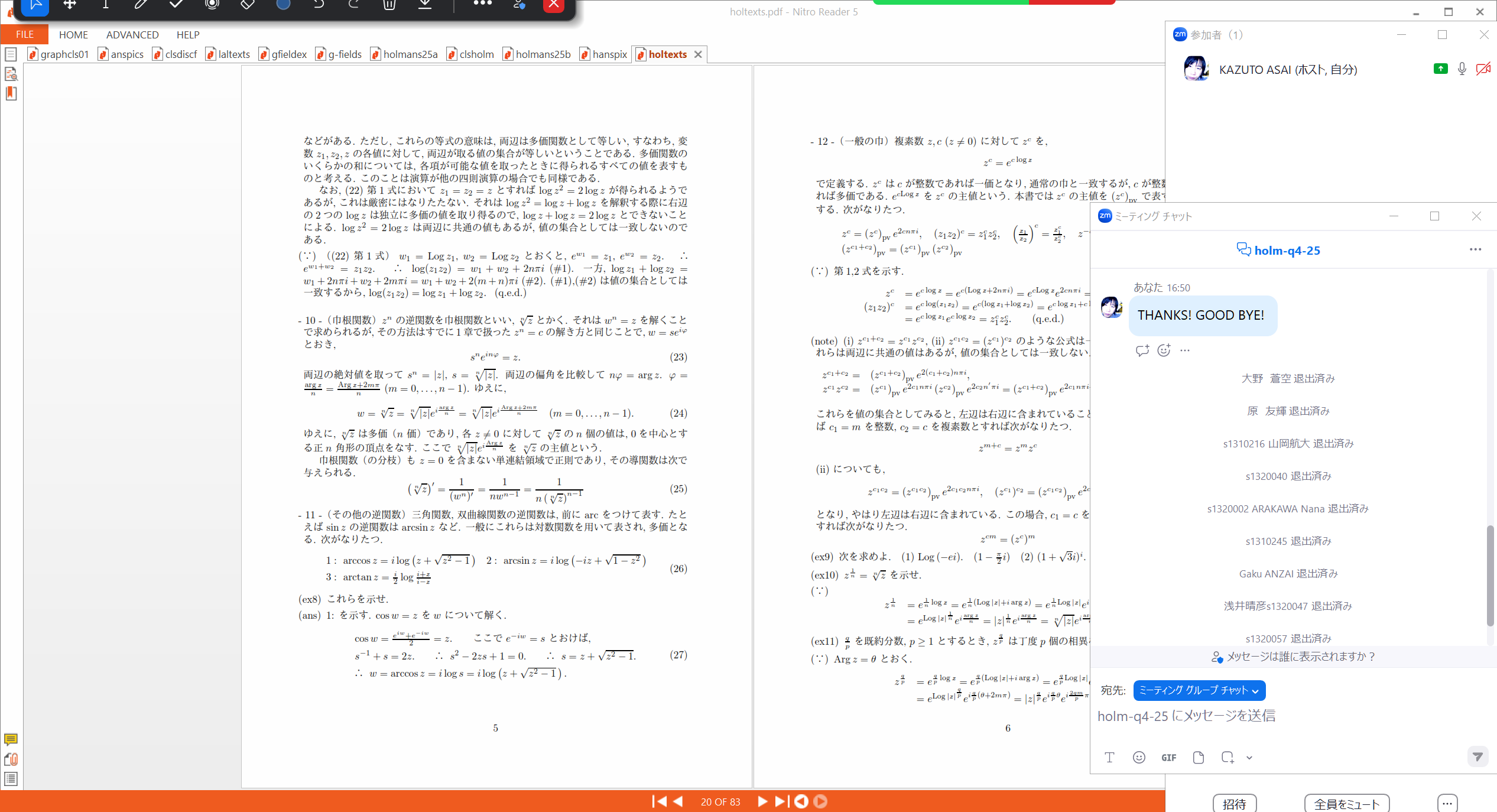The image size is (1497, 812).
Task: Click the Invite button in participants
Action: pyautogui.click(x=1234, y=804)
